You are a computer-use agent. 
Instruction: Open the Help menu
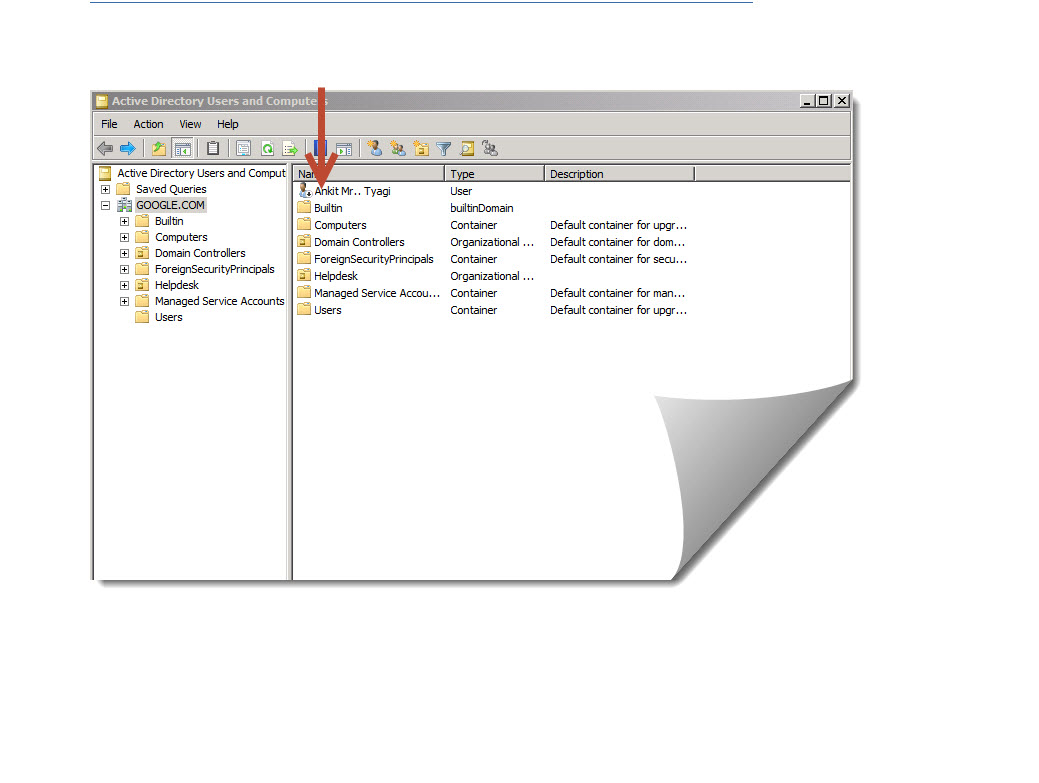[227, 124]
